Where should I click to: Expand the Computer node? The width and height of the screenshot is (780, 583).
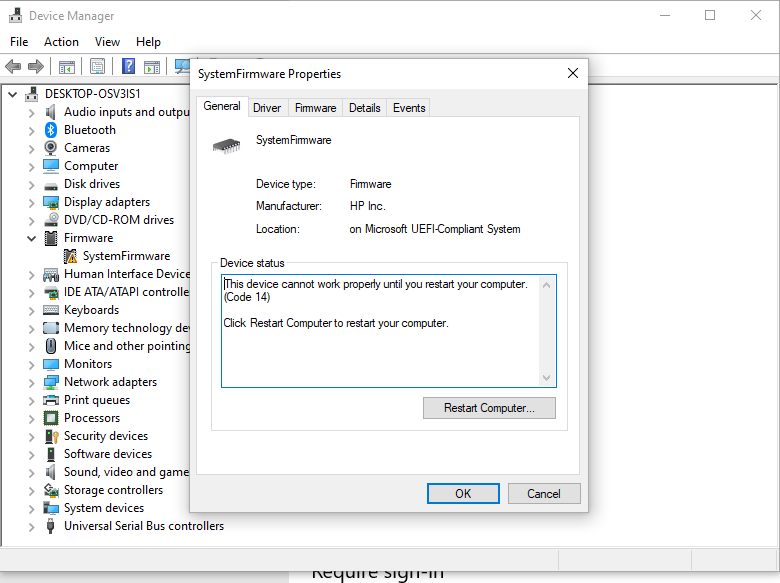pyautogui.click(x=31, y=167)
